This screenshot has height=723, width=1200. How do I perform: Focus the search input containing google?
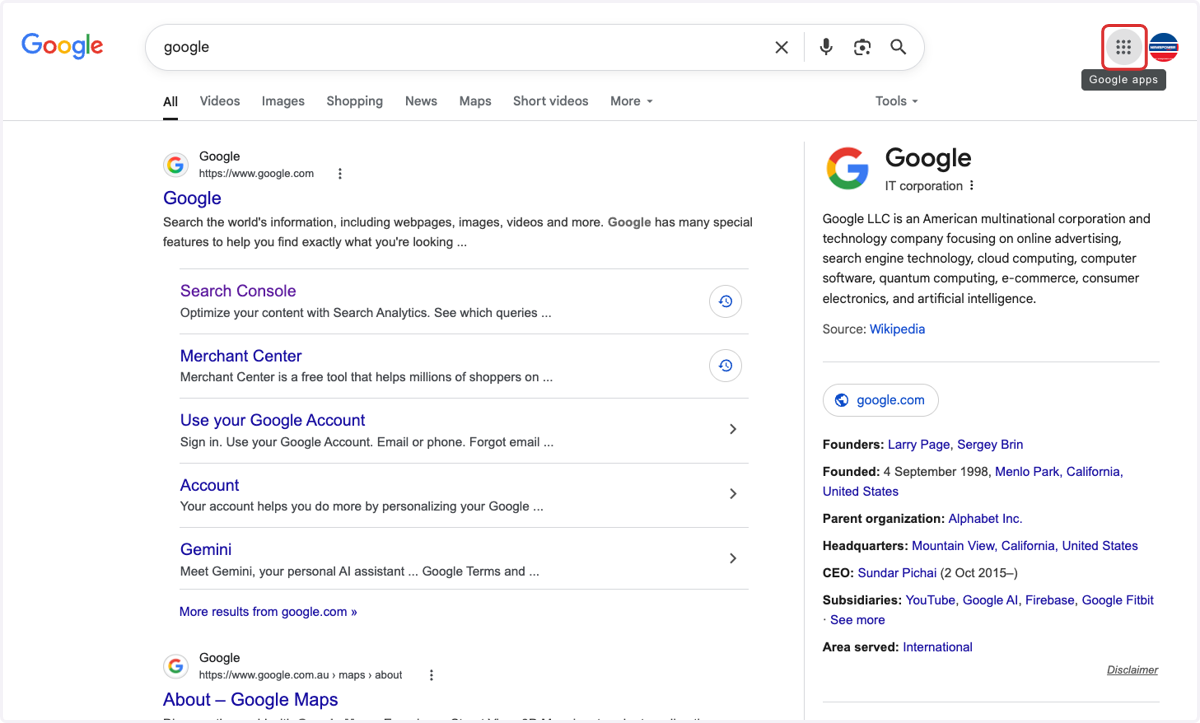[460, 47]
